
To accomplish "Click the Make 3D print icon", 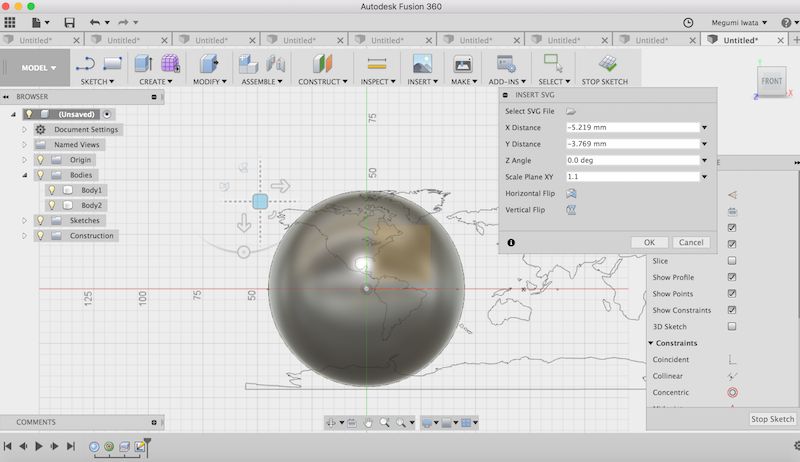I will tap(463, 64).
